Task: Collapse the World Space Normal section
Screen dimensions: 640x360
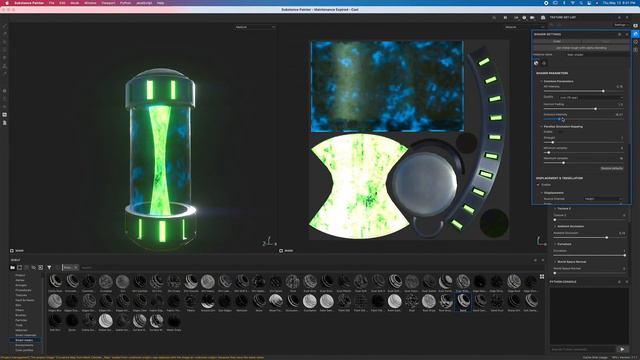Action: [555, 262]
